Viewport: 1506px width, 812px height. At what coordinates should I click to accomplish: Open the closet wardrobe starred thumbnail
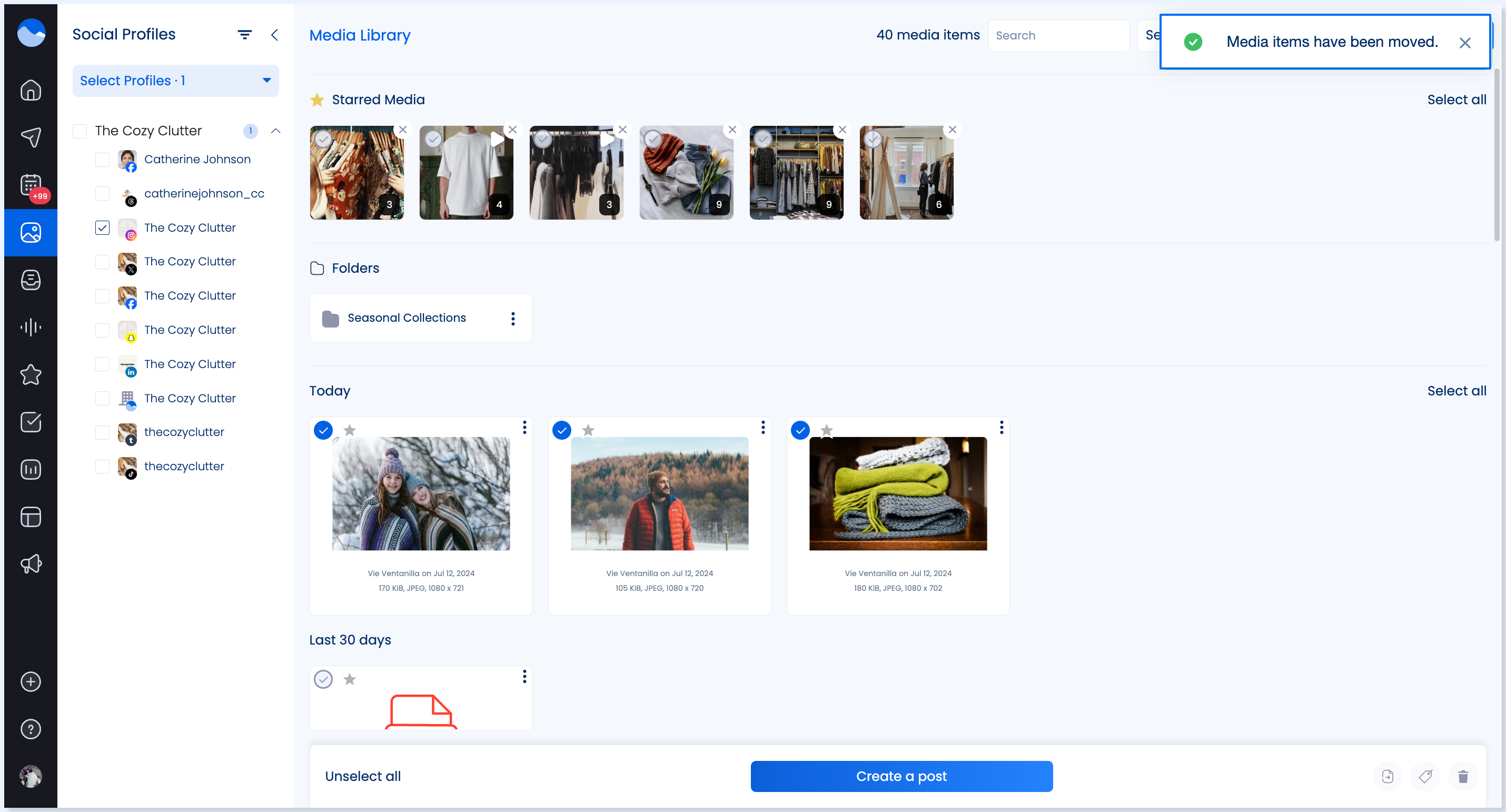pos(796,172)
